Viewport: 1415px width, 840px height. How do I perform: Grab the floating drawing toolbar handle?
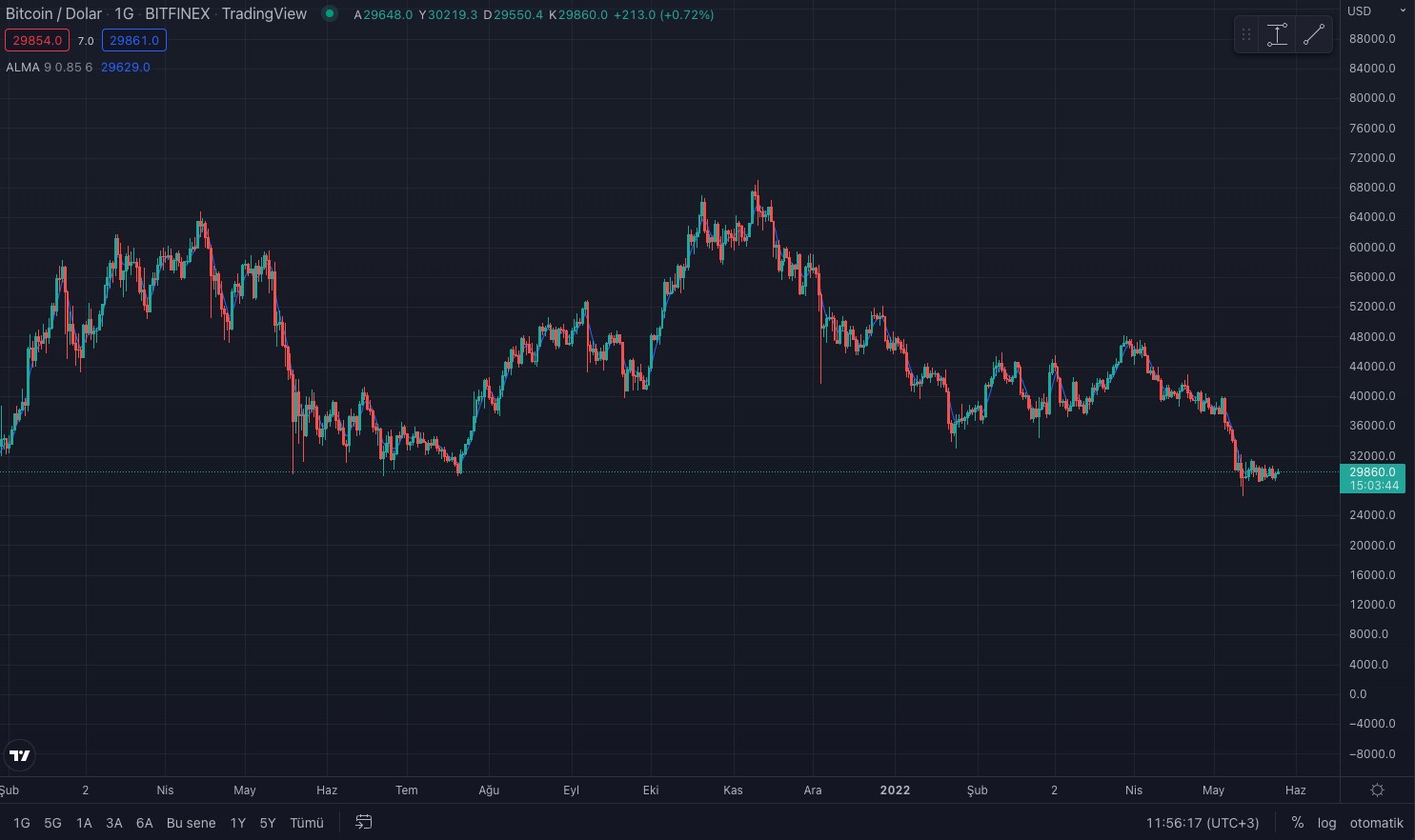(1246, 35)
